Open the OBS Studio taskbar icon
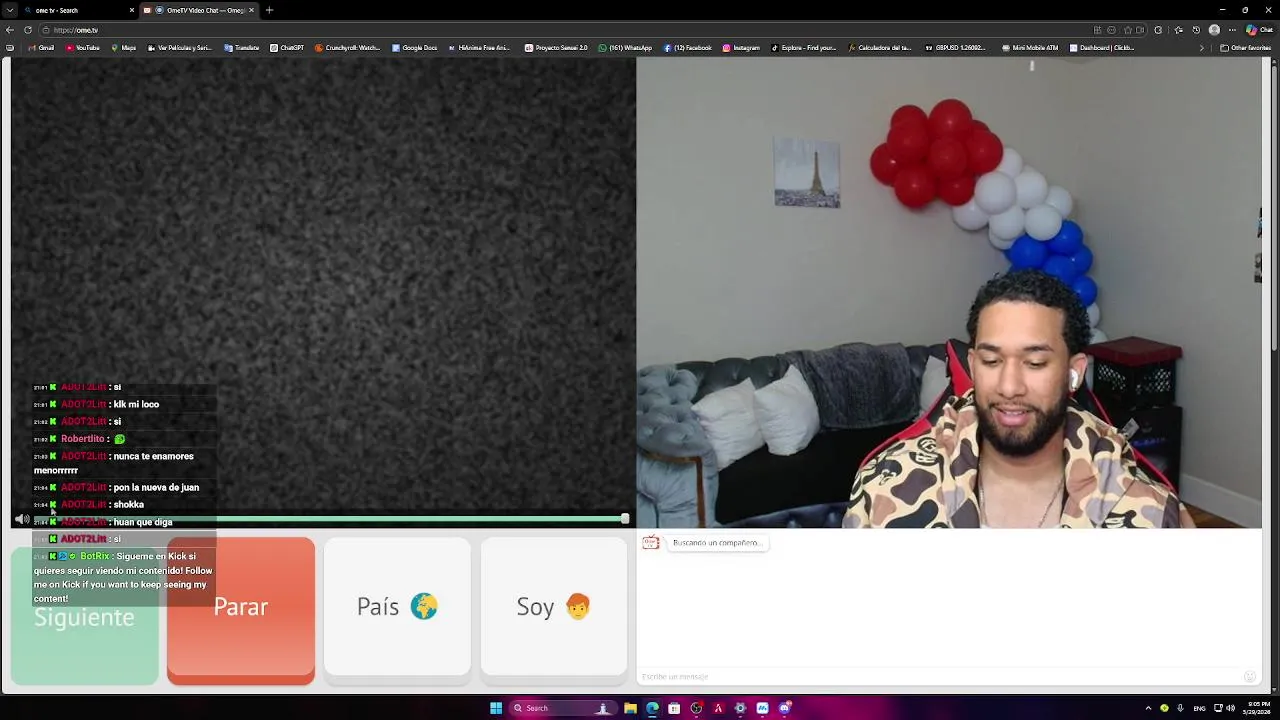Viewport: 1280px width, 720px height. point(696,708)
